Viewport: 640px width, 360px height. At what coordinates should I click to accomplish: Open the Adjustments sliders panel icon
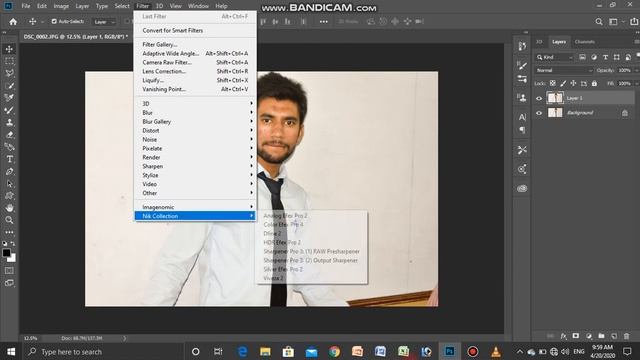pyautogui.click(x=522, y=79)
